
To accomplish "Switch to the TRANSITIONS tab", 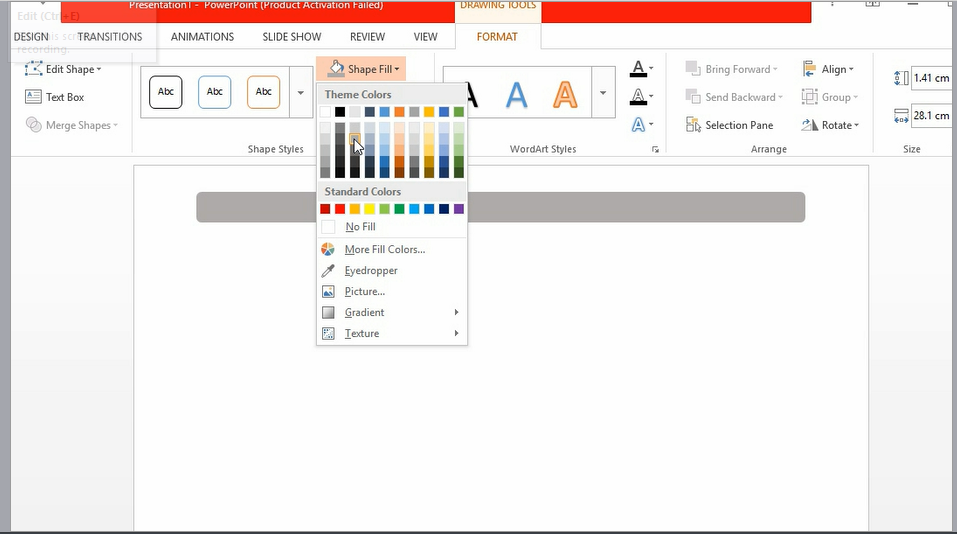I will pos(110,37).
